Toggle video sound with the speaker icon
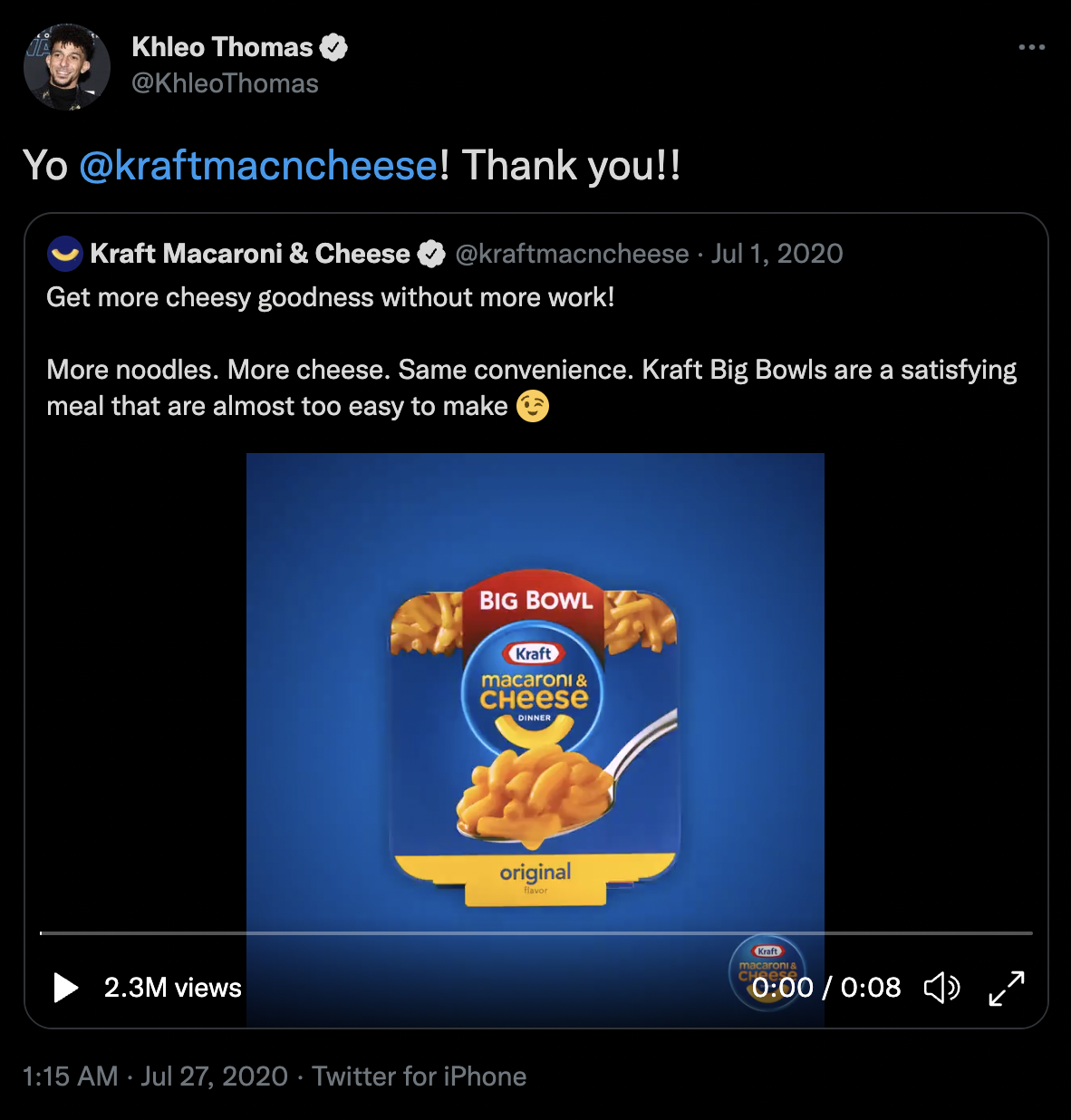 (941, 987)
